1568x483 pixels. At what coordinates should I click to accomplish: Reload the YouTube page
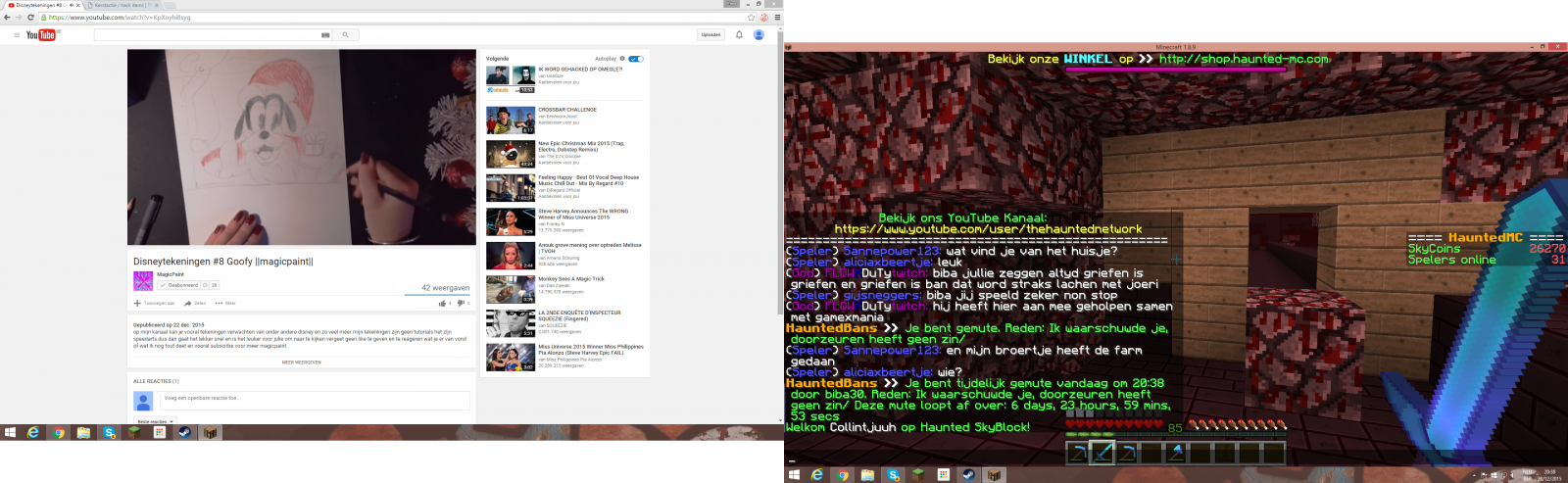point(30,18)
